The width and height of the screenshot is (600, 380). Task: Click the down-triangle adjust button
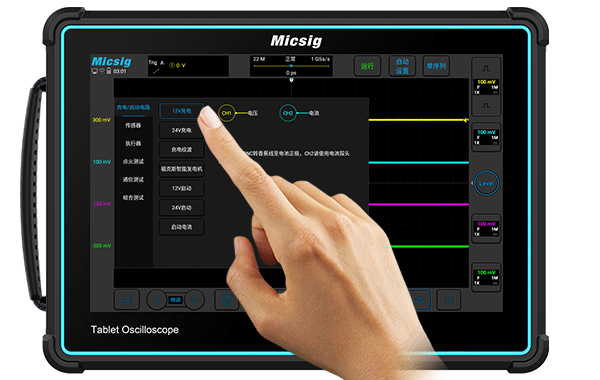click(194, 300)
